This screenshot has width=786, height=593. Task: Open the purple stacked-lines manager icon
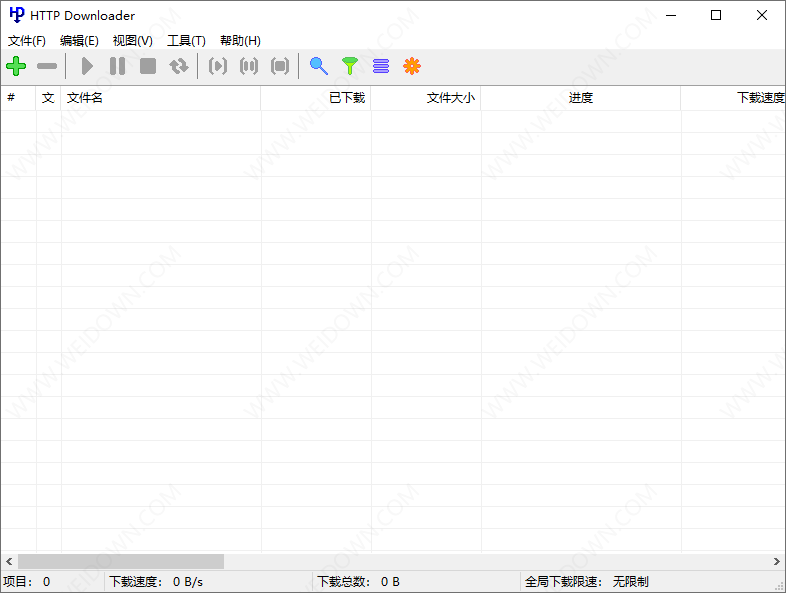click(381, 66)
